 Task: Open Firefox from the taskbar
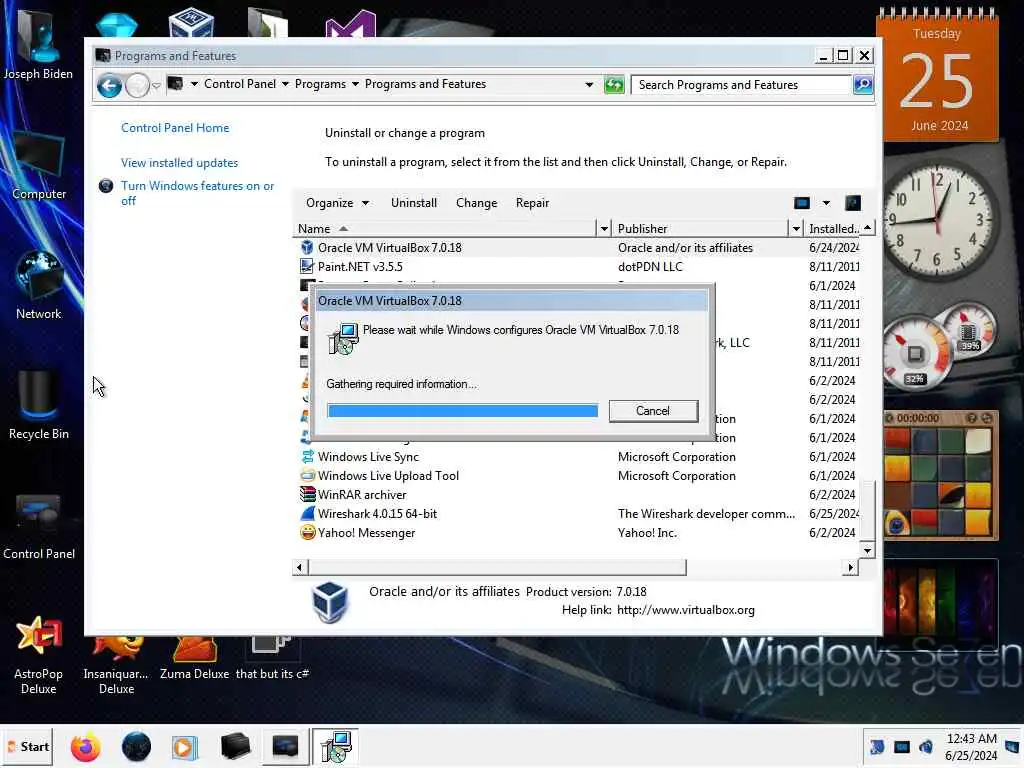[86, 746]
